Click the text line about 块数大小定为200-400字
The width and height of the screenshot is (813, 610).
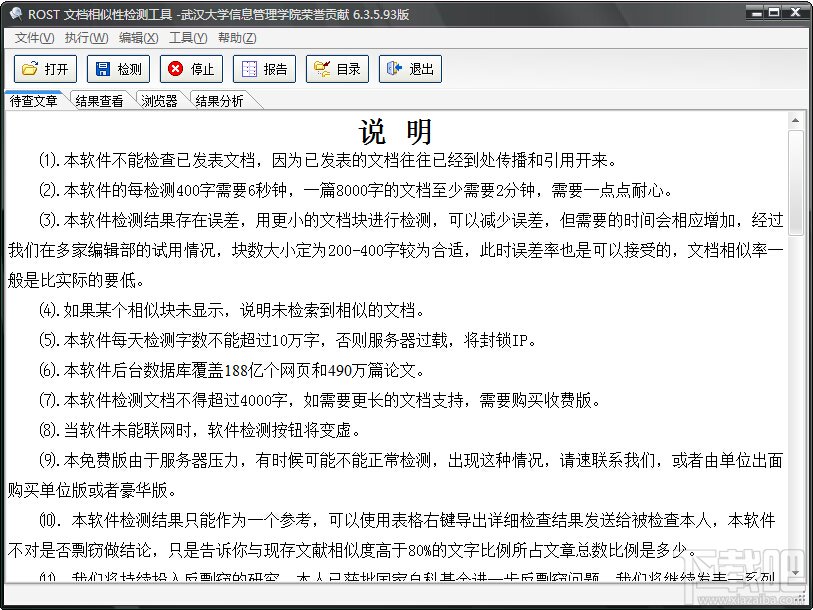tap(396, 251)
